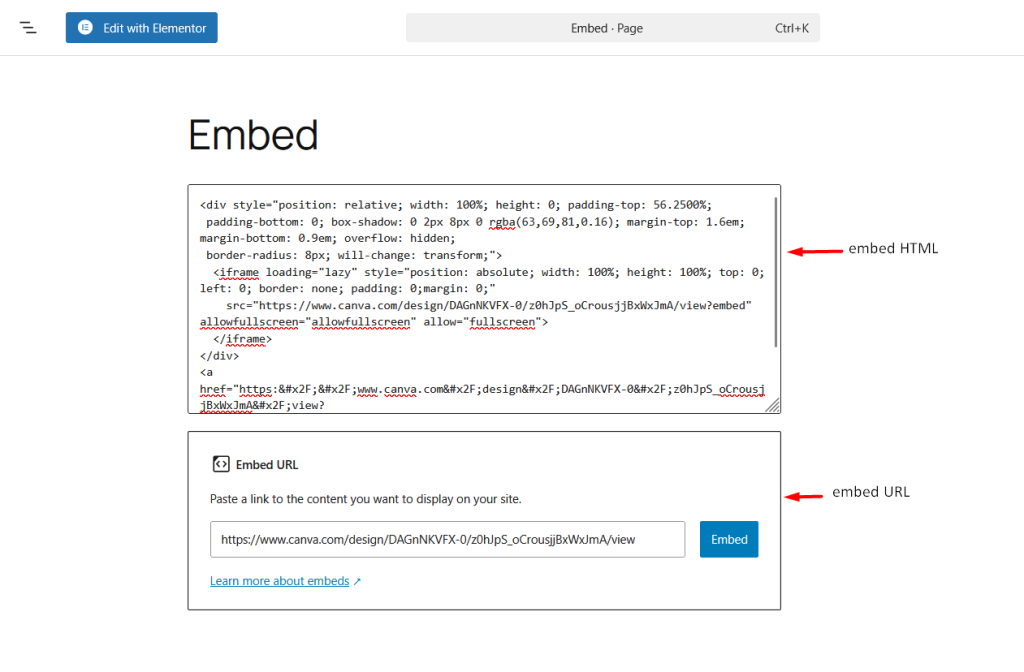Viewport: 1024px width, 672px height.
Task: Launch Edit with Elementor
Action: [x=141, y=27]
